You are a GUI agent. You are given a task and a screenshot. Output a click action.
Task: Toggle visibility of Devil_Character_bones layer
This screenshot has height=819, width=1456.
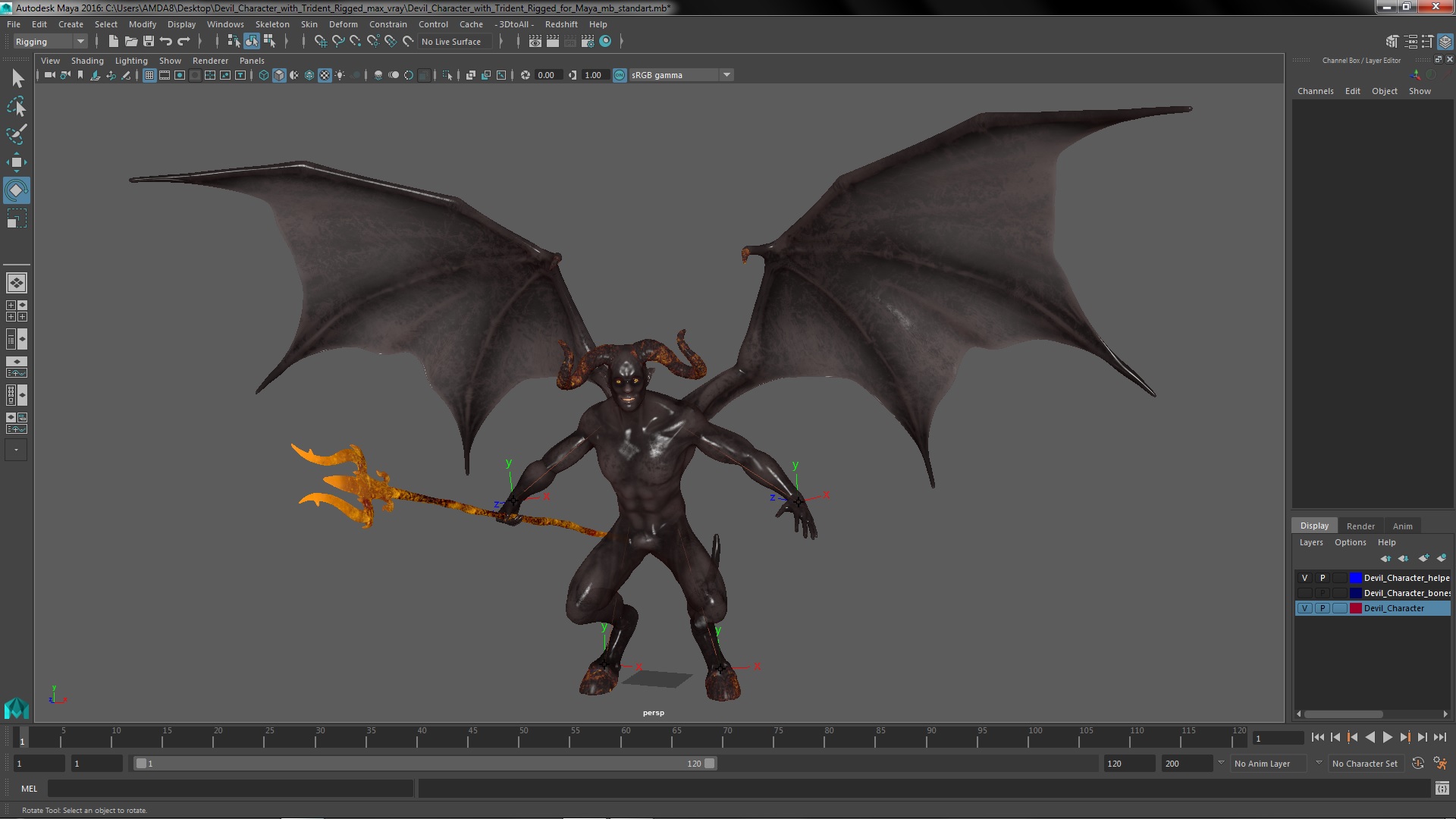point(1304,593)
